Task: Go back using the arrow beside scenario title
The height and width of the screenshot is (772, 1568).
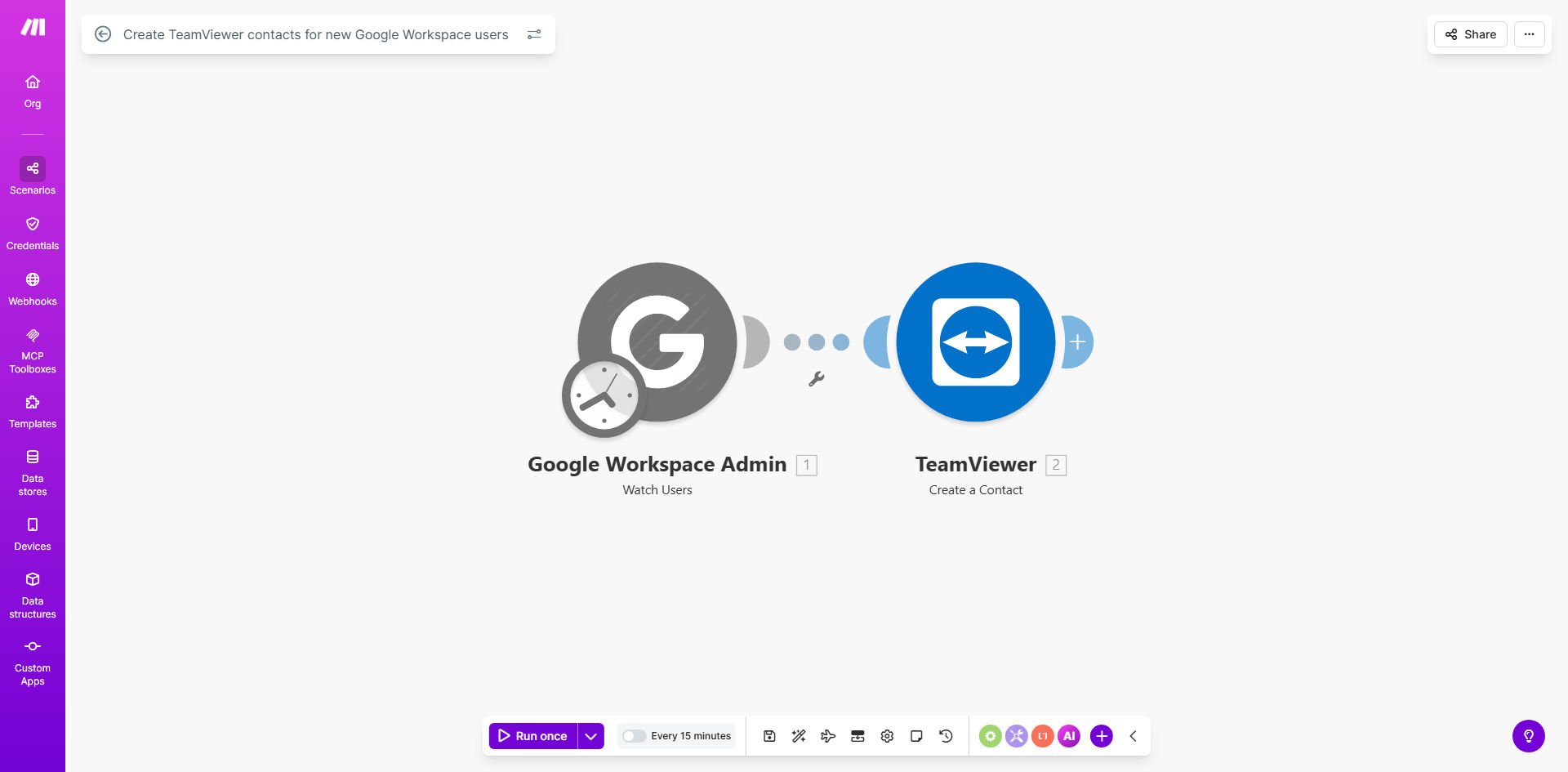Action: tap(103, 34)
